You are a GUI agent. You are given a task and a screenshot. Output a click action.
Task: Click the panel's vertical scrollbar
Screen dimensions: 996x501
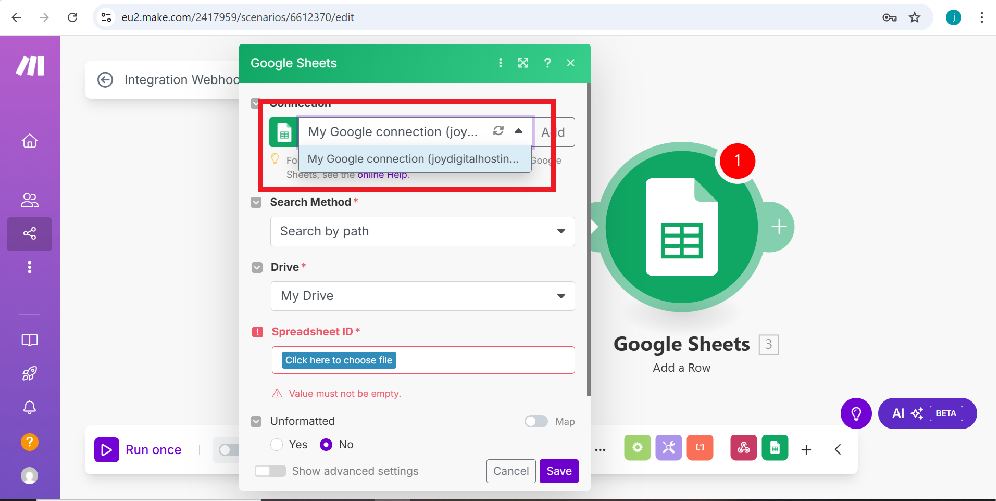589,238
